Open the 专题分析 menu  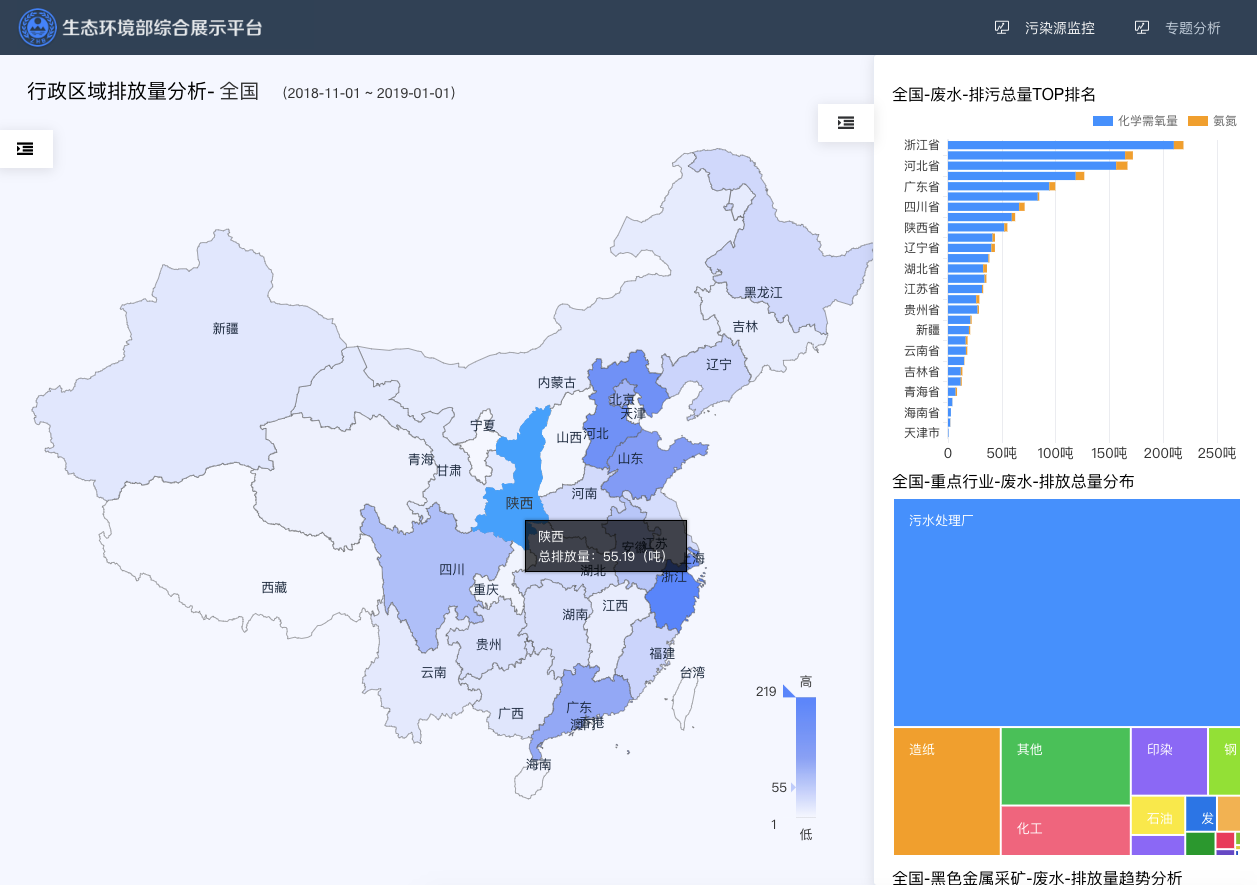point(1193,28)
